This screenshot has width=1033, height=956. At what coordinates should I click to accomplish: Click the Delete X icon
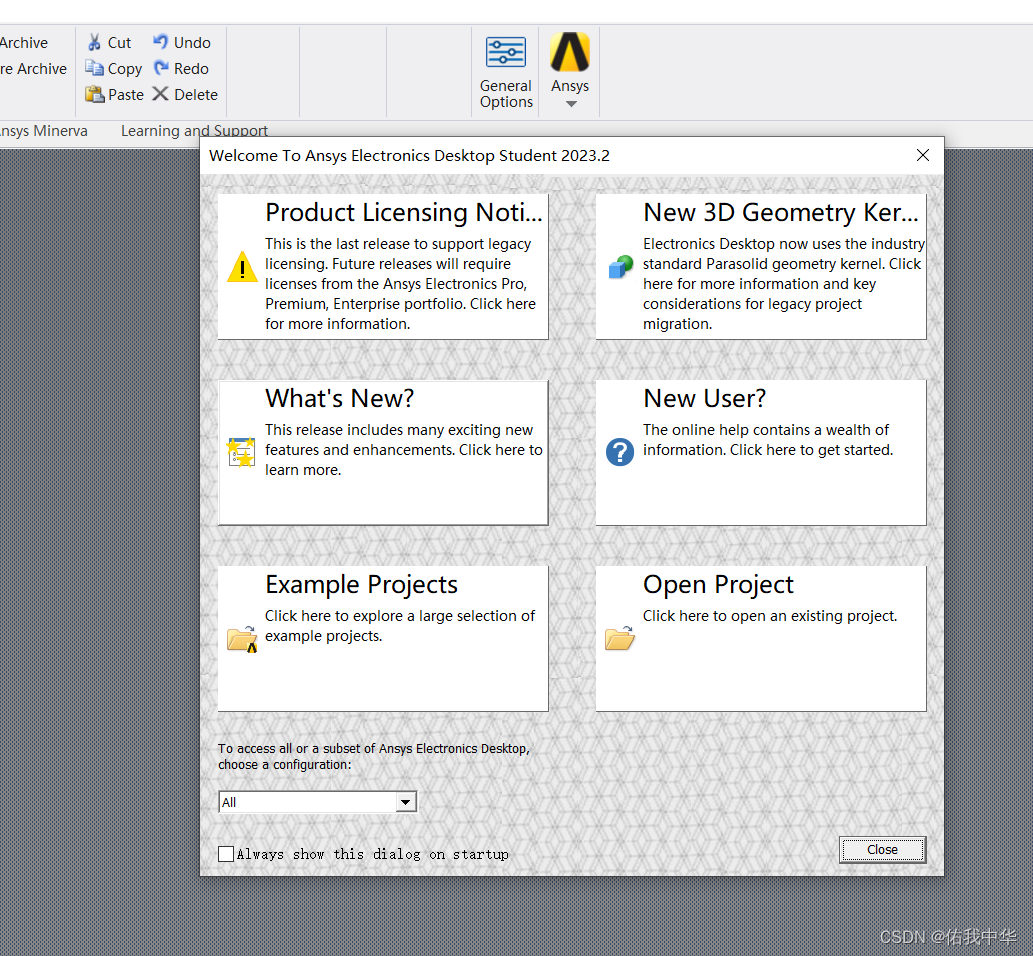point(161,94)
